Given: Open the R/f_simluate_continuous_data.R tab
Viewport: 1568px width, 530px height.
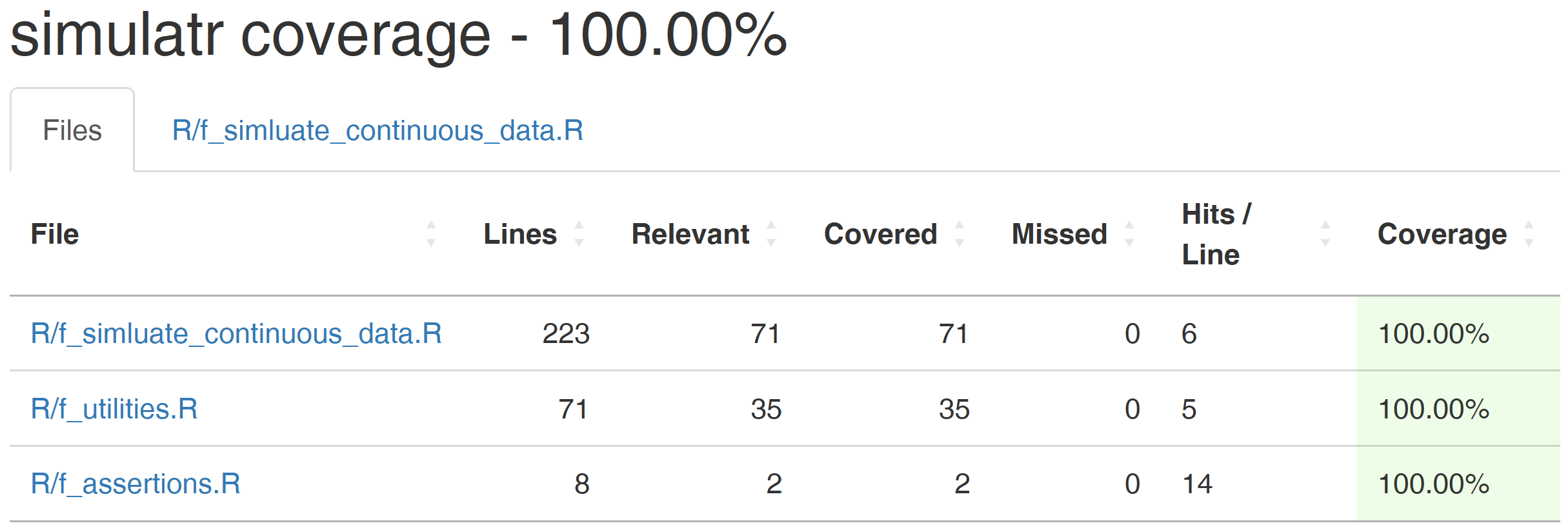Looking at the screenshot, I should [x=377, y=130].
